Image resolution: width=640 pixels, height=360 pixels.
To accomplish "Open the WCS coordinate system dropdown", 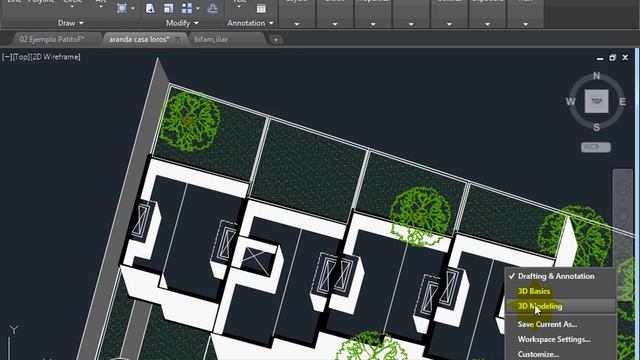I will point(596,147).
